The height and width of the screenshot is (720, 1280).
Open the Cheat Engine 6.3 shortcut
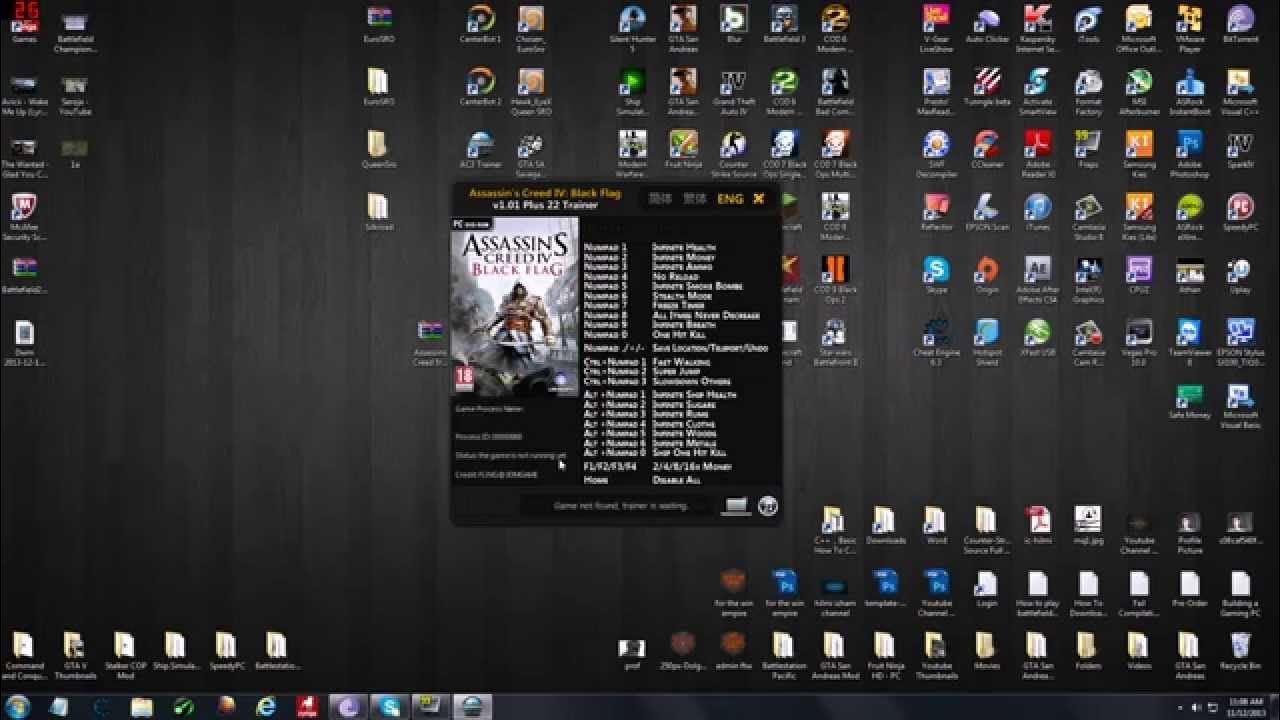pos(936,342)
